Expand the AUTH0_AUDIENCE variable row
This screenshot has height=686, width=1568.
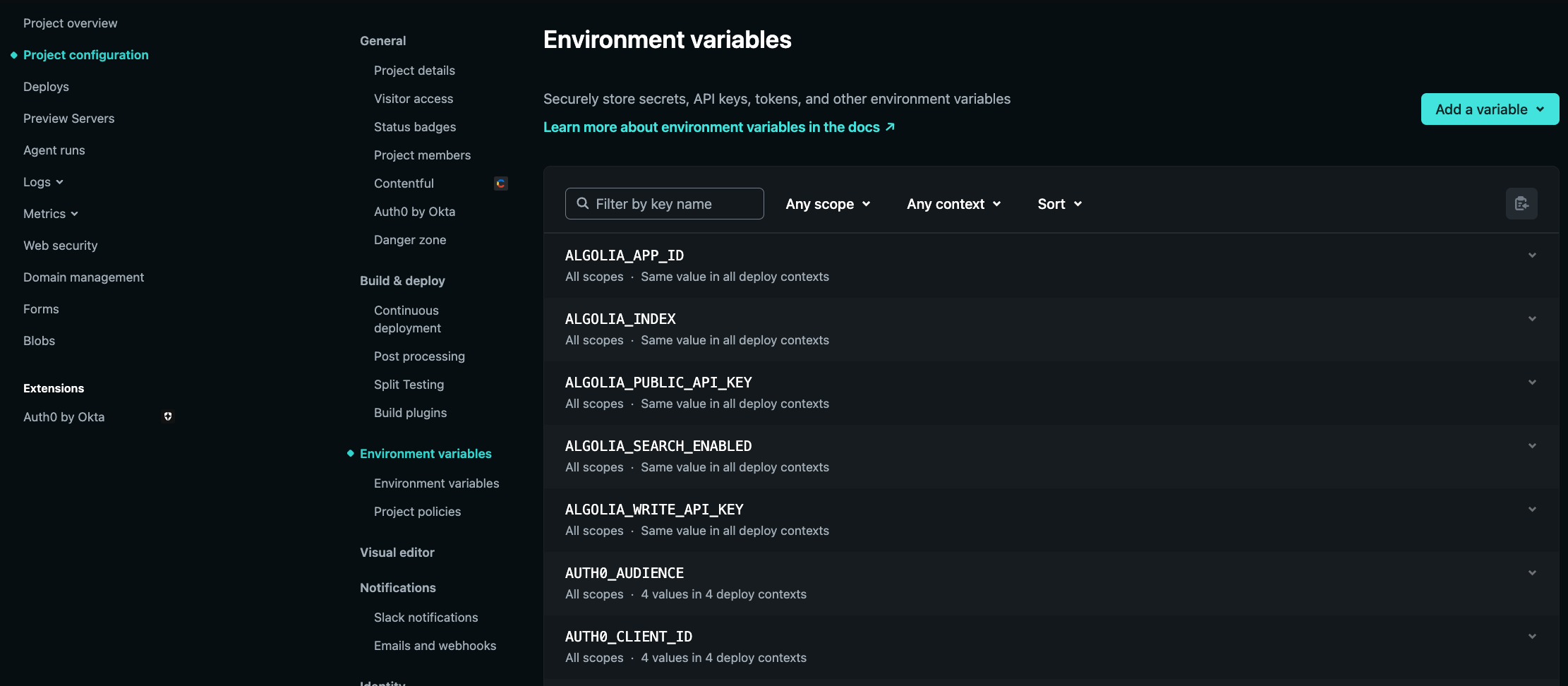(1531, 572)
